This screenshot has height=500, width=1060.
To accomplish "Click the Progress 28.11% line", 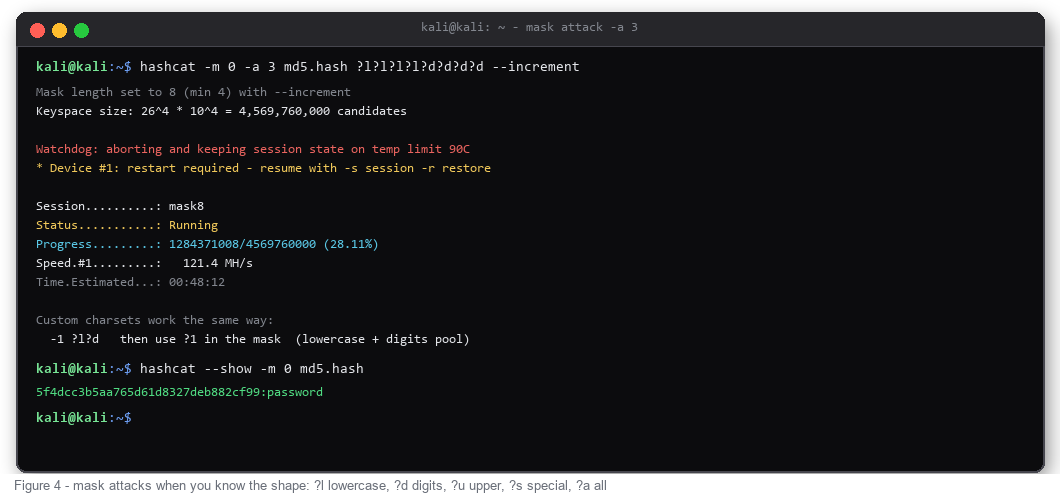I will pyautogui.click(x=207, y=244).
